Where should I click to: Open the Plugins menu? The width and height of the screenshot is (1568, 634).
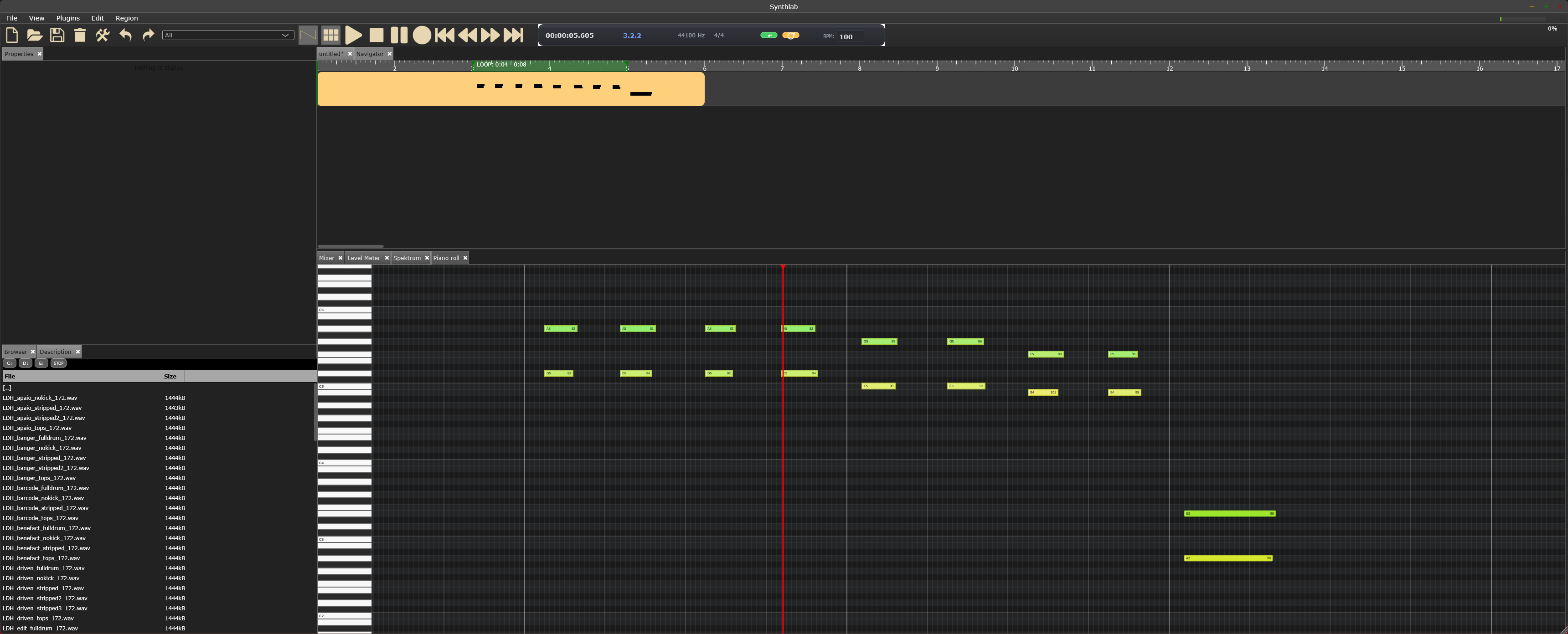pos(67,18)
